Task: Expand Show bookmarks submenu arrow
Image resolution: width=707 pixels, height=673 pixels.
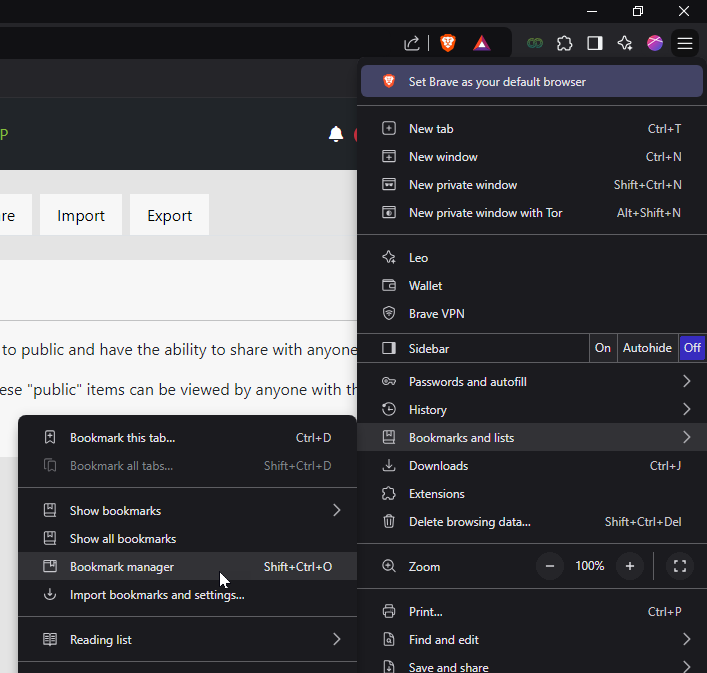Action: coord(336,511)
